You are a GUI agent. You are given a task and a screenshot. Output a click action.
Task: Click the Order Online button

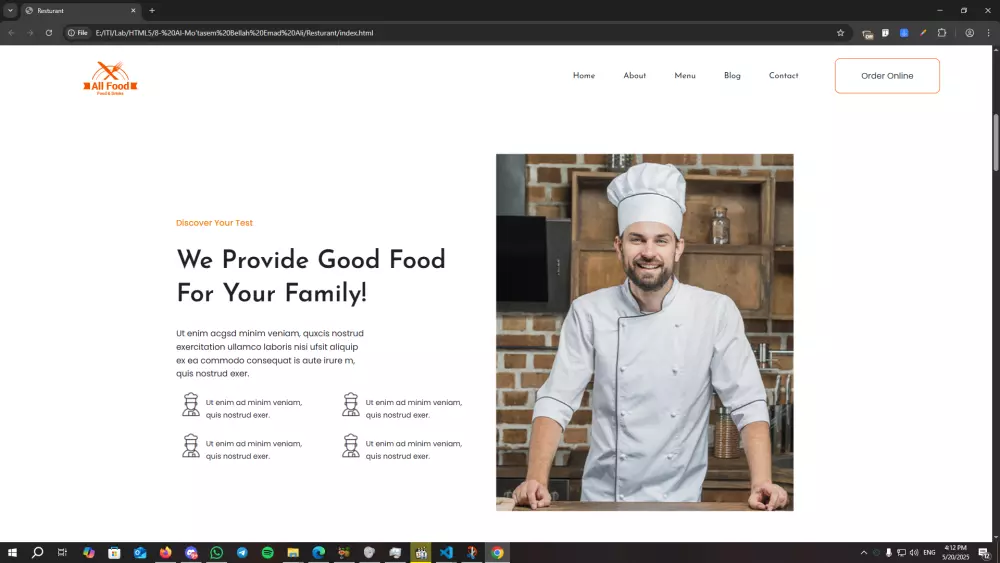click(887, 76)
